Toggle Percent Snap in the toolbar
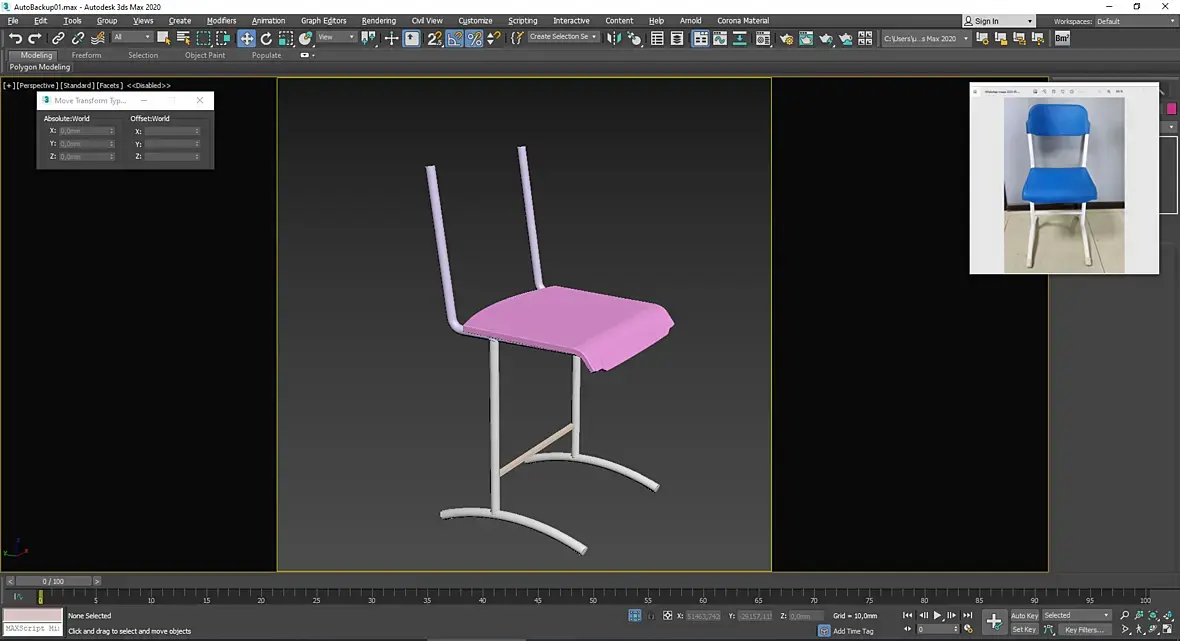The width and height of the screenshot is (1180, 641). pos(474,38)
